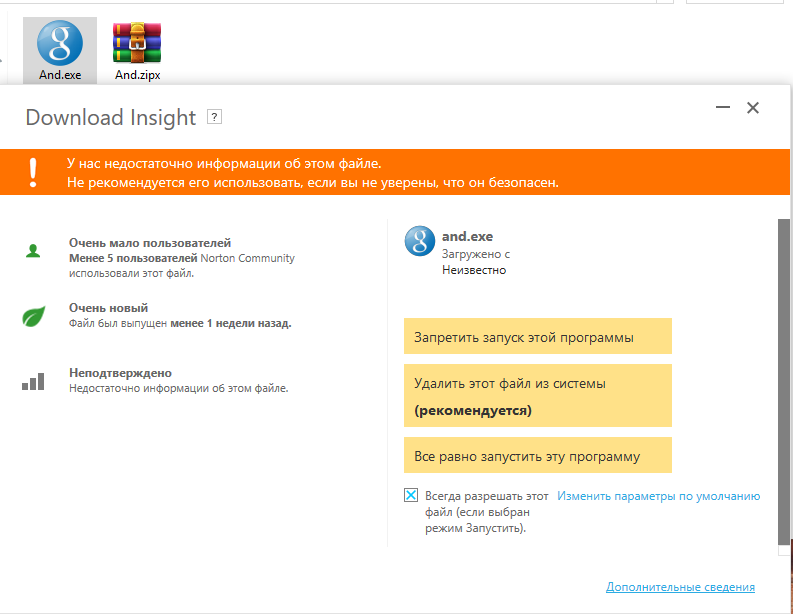793x614 pixels.
Task: Open 'Изменить параметры по умолчанию' link
Action: [x=659, y=496]
